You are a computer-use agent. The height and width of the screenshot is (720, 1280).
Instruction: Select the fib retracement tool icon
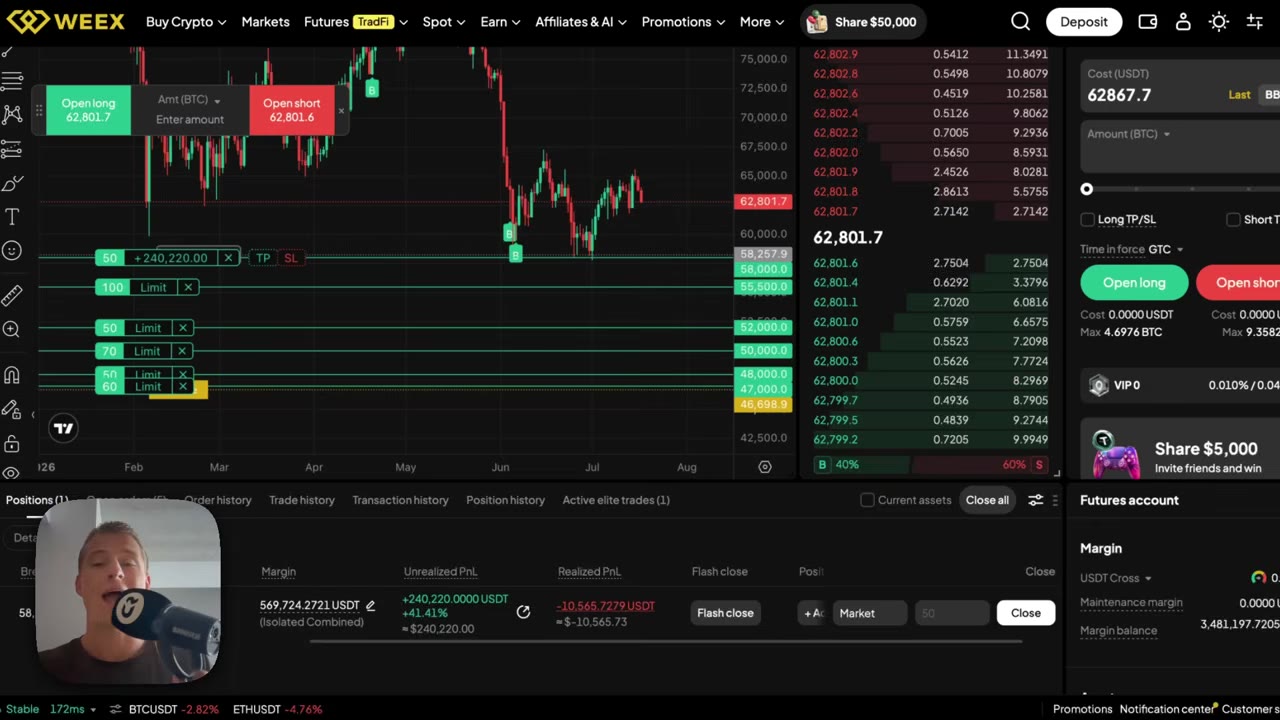click(12, 149)
